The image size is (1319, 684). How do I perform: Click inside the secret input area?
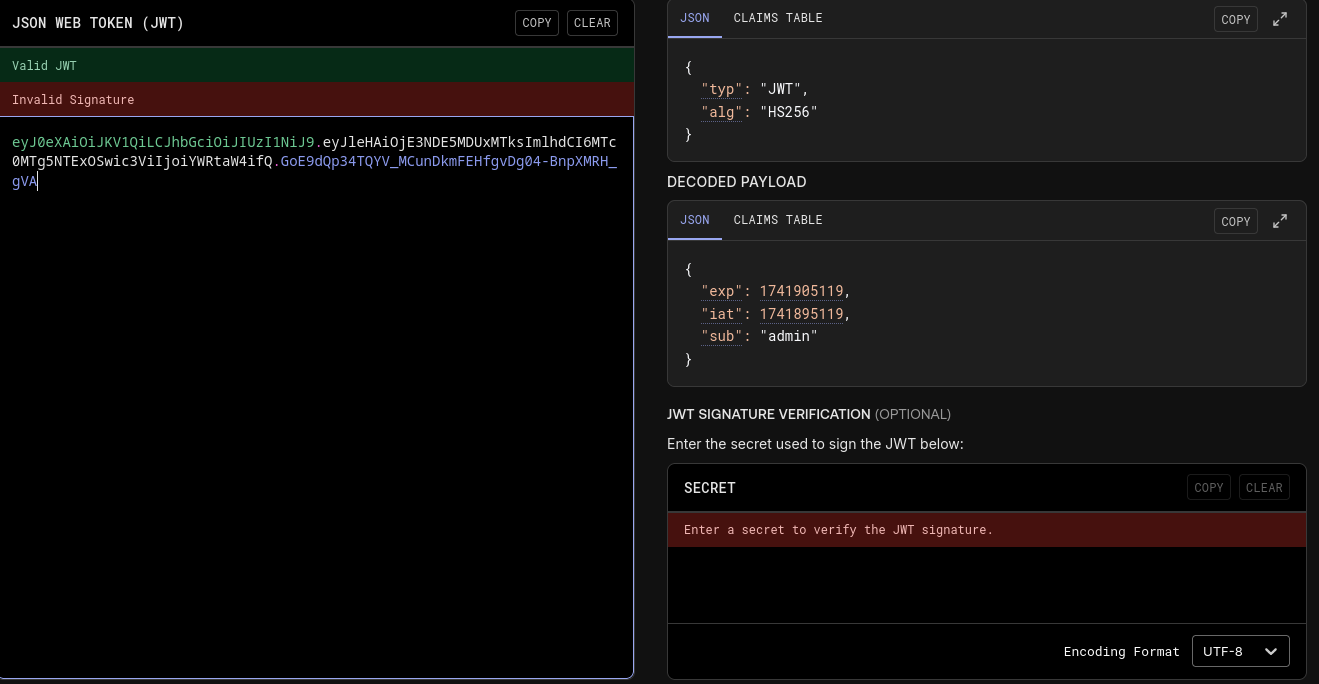click(986, 584)
